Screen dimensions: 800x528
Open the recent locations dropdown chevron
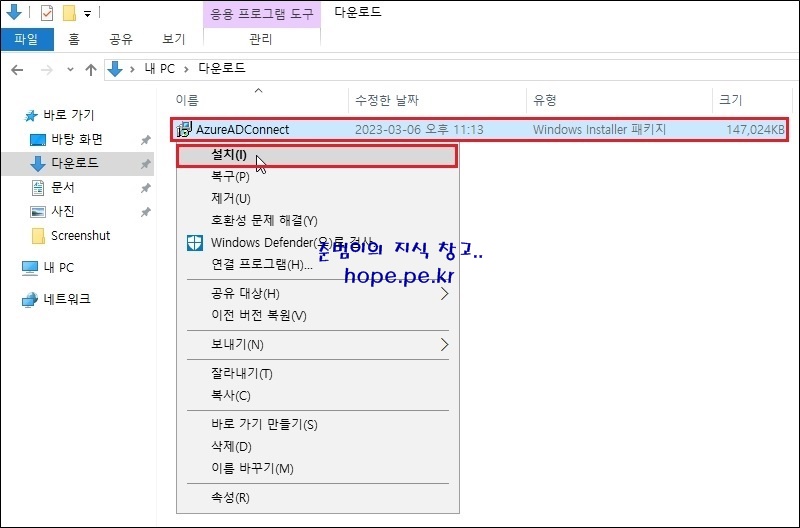(70, 70)
